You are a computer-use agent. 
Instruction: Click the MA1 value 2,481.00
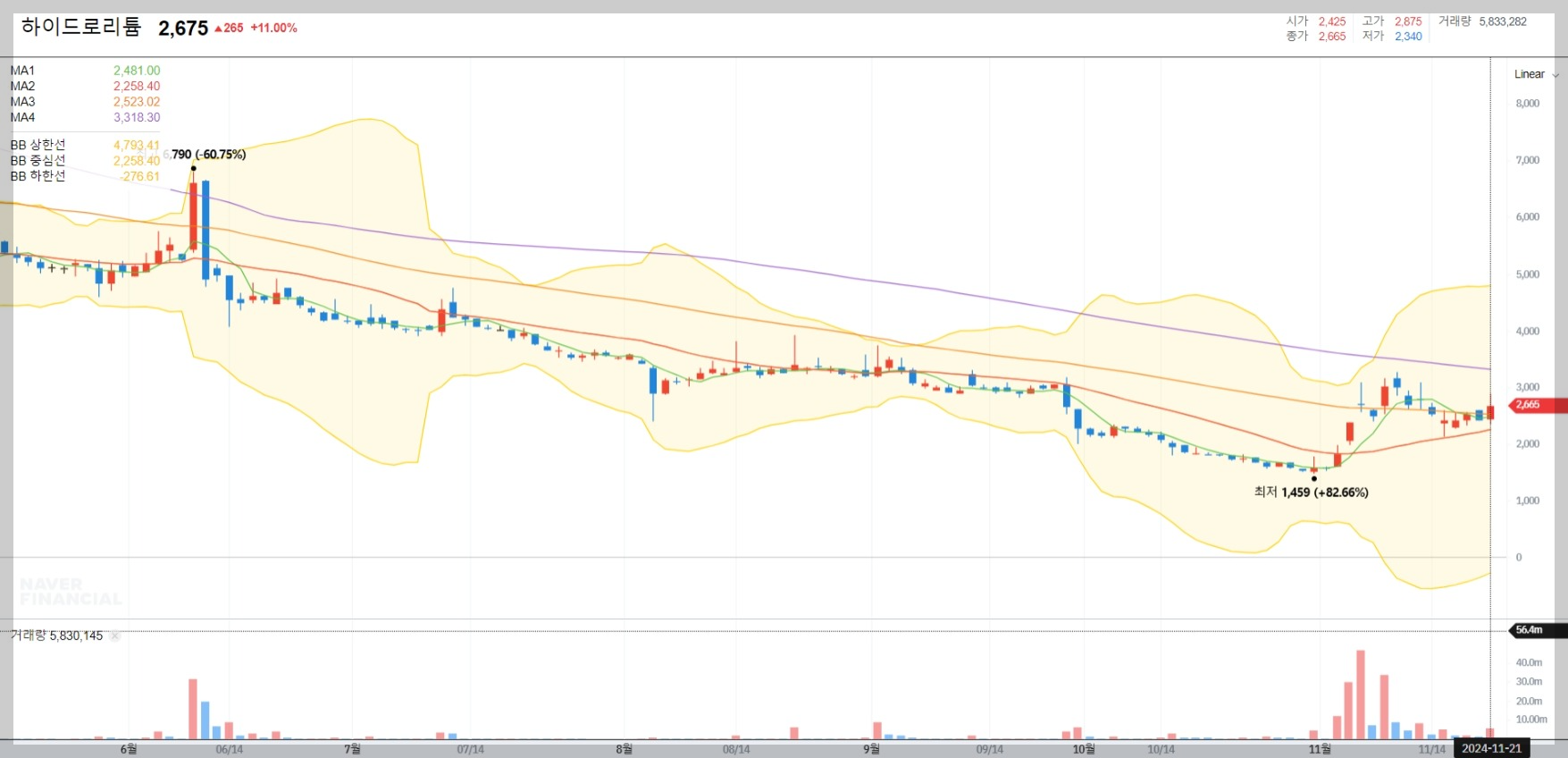coord(137,71)
